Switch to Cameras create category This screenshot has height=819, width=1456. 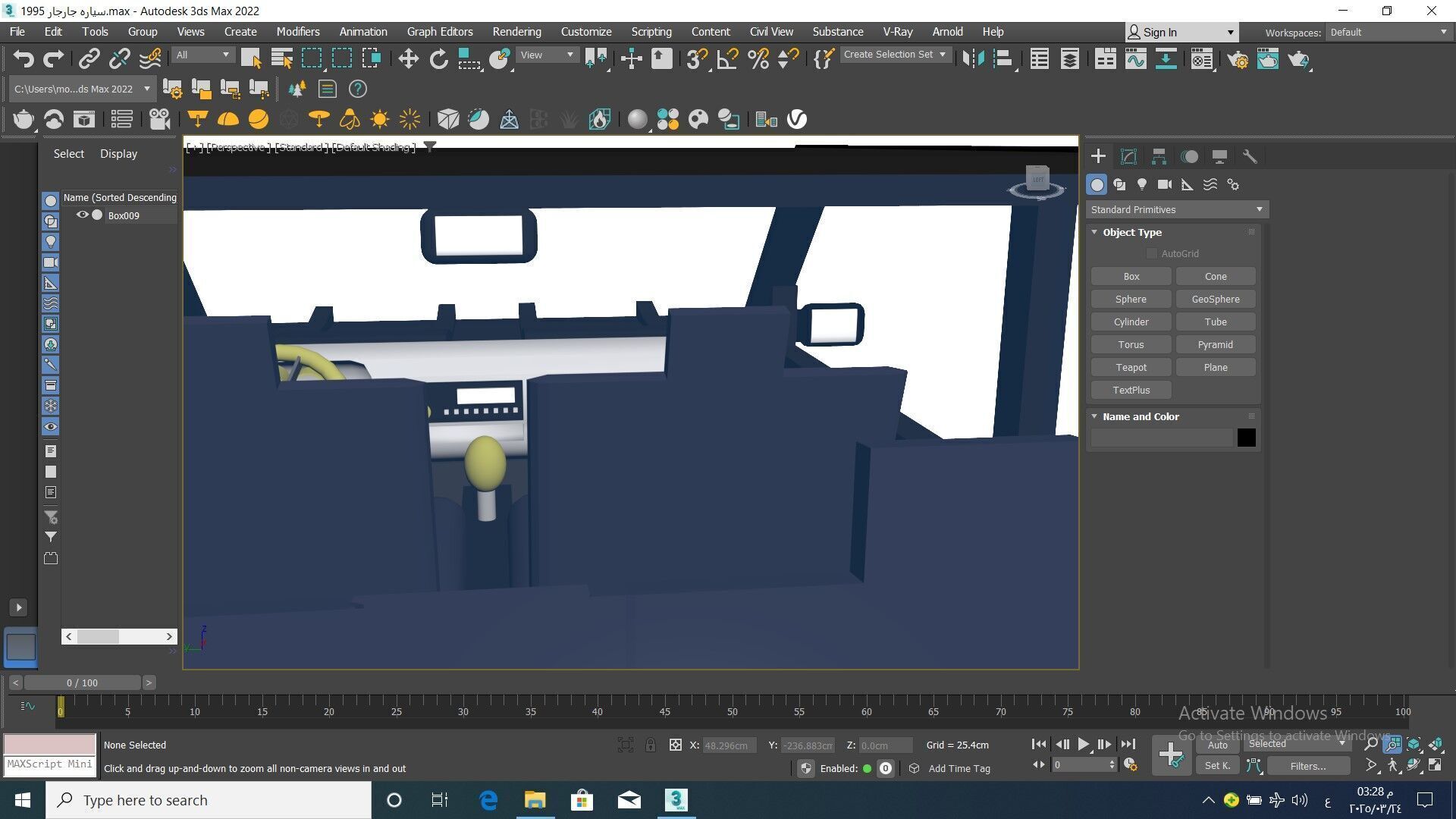coord(1165,184)
